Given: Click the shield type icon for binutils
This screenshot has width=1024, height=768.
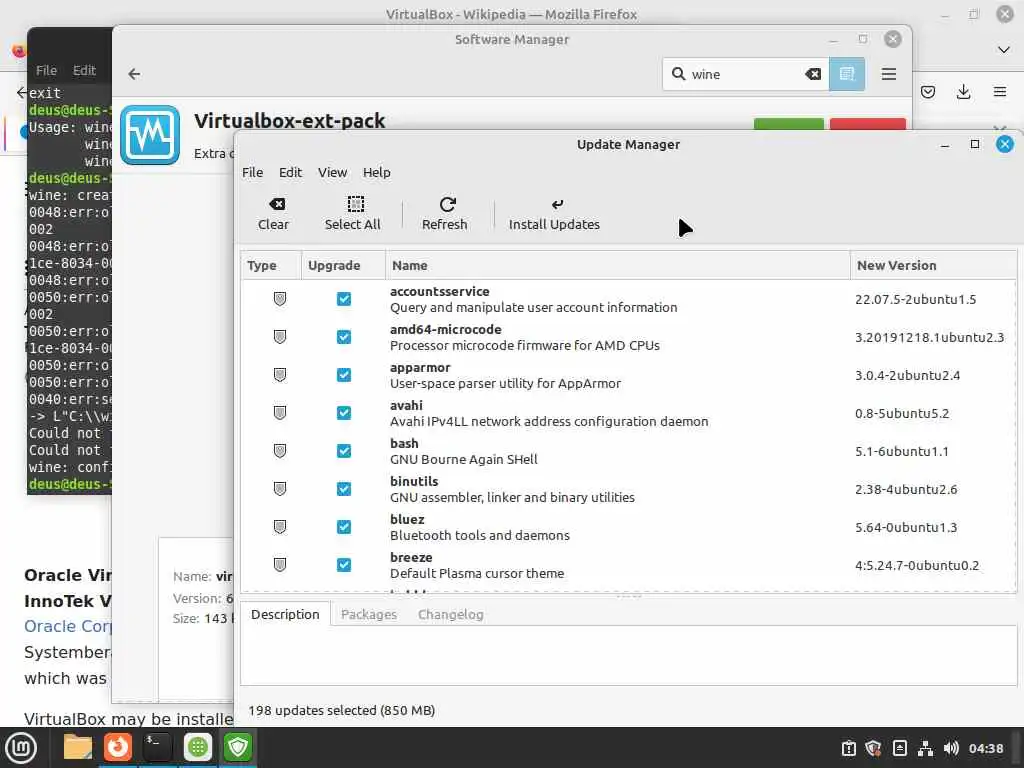Looking at the screenshot, I should pyautogui.click(x=280, y=488).
